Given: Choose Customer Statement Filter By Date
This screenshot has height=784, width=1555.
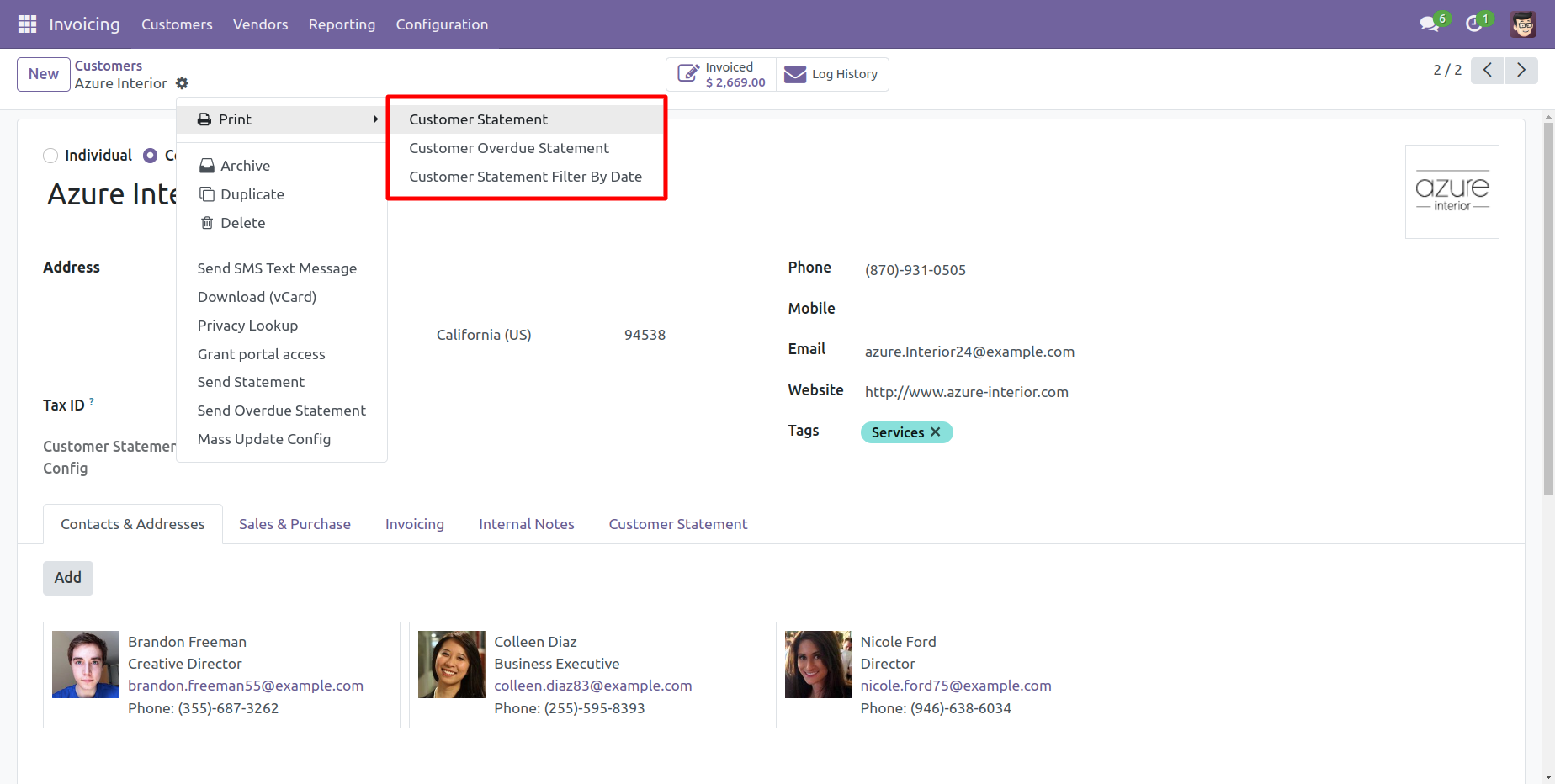Looking at the screenshot, I should pyautogui.click(x=527, y=177).
